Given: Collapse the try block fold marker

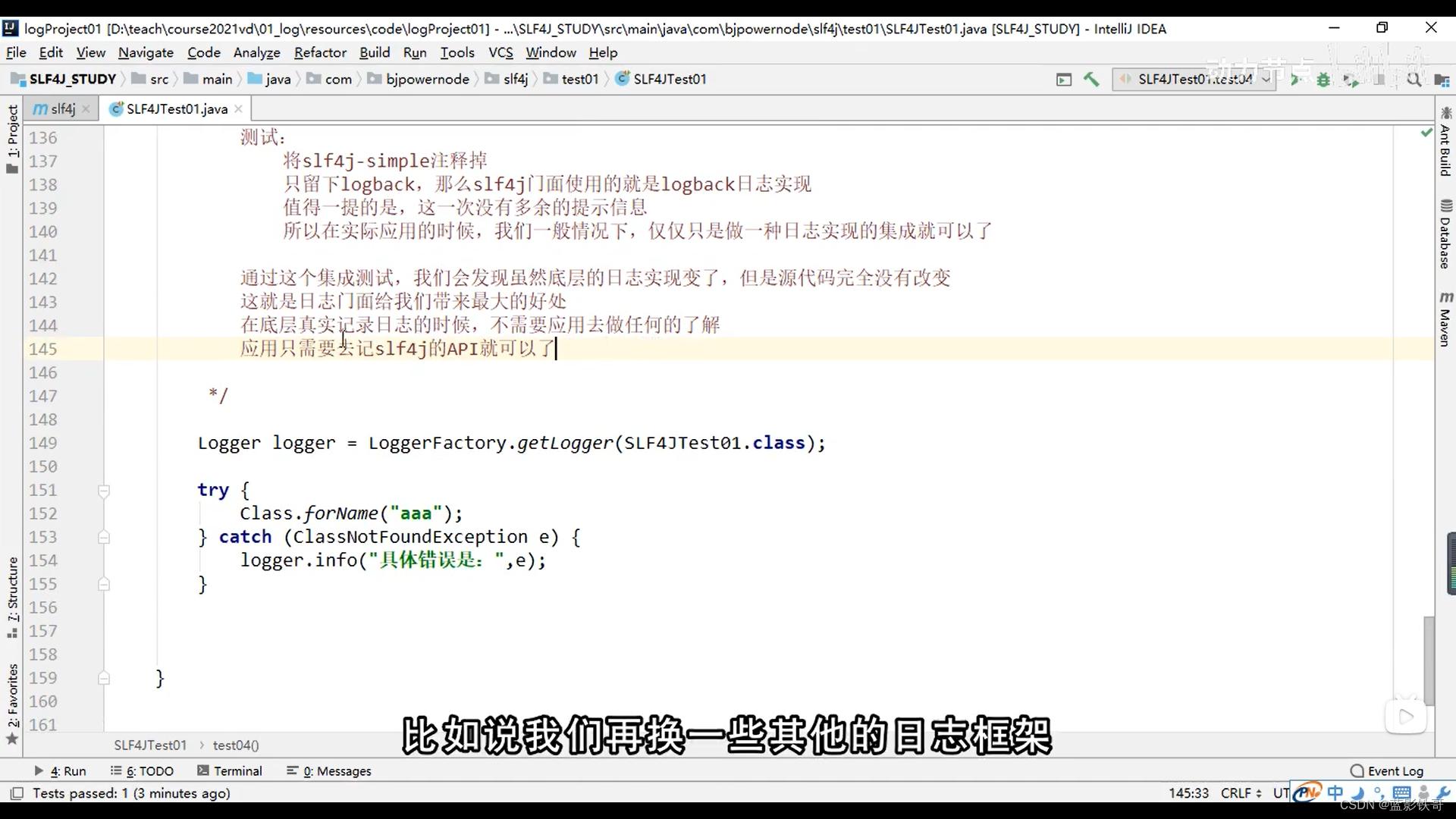Looking at the screenshot, I should pos(104,491).
